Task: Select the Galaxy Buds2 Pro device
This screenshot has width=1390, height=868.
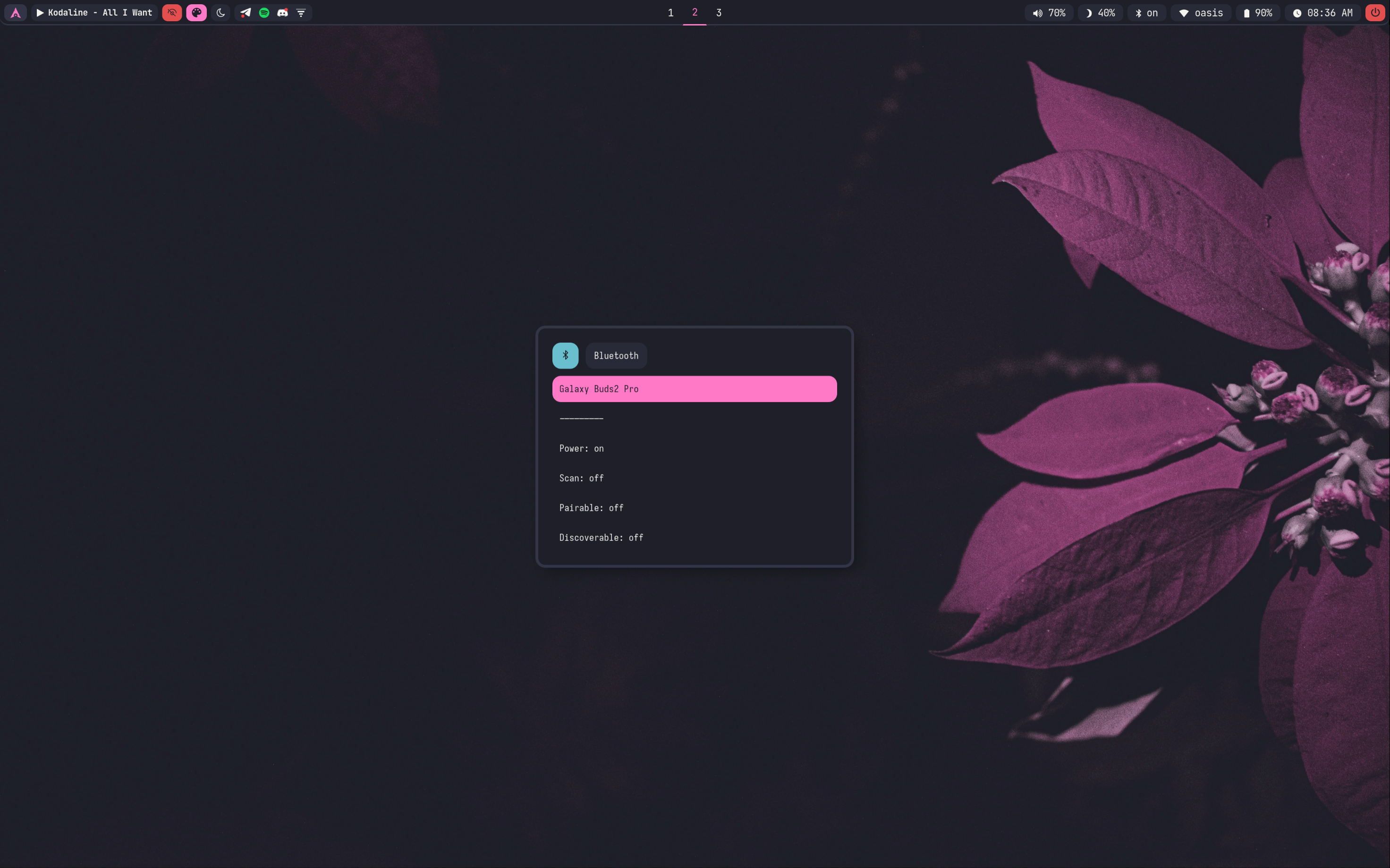Action: [x=694, y=388]
